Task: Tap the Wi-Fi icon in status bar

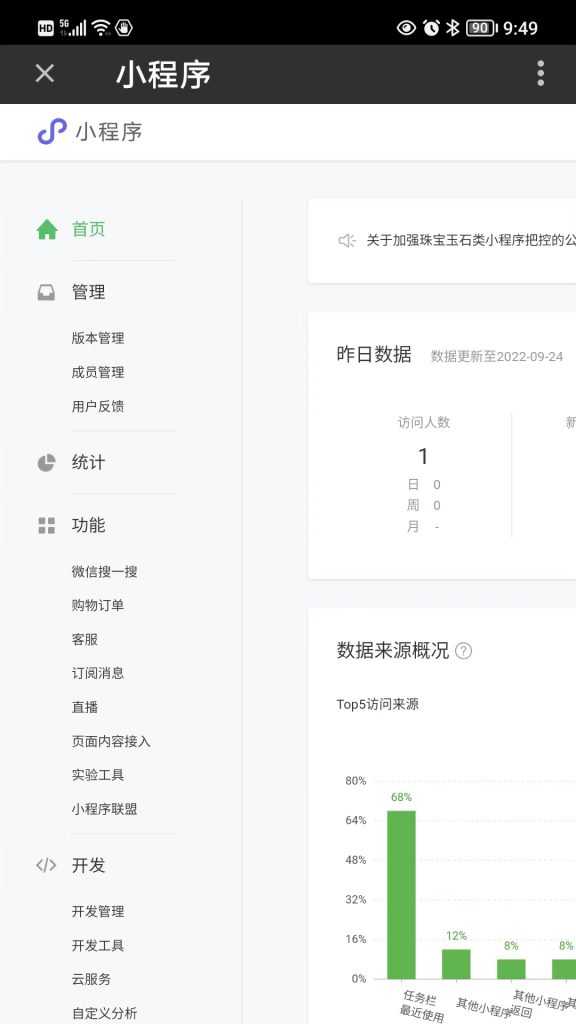Action: click(x=101, y=27)
